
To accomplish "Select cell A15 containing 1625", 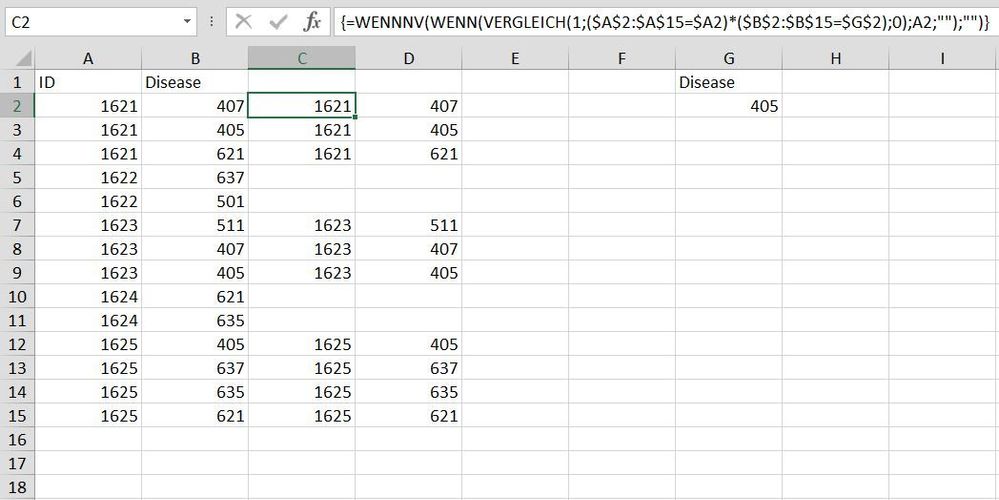I will coord(89,415).
